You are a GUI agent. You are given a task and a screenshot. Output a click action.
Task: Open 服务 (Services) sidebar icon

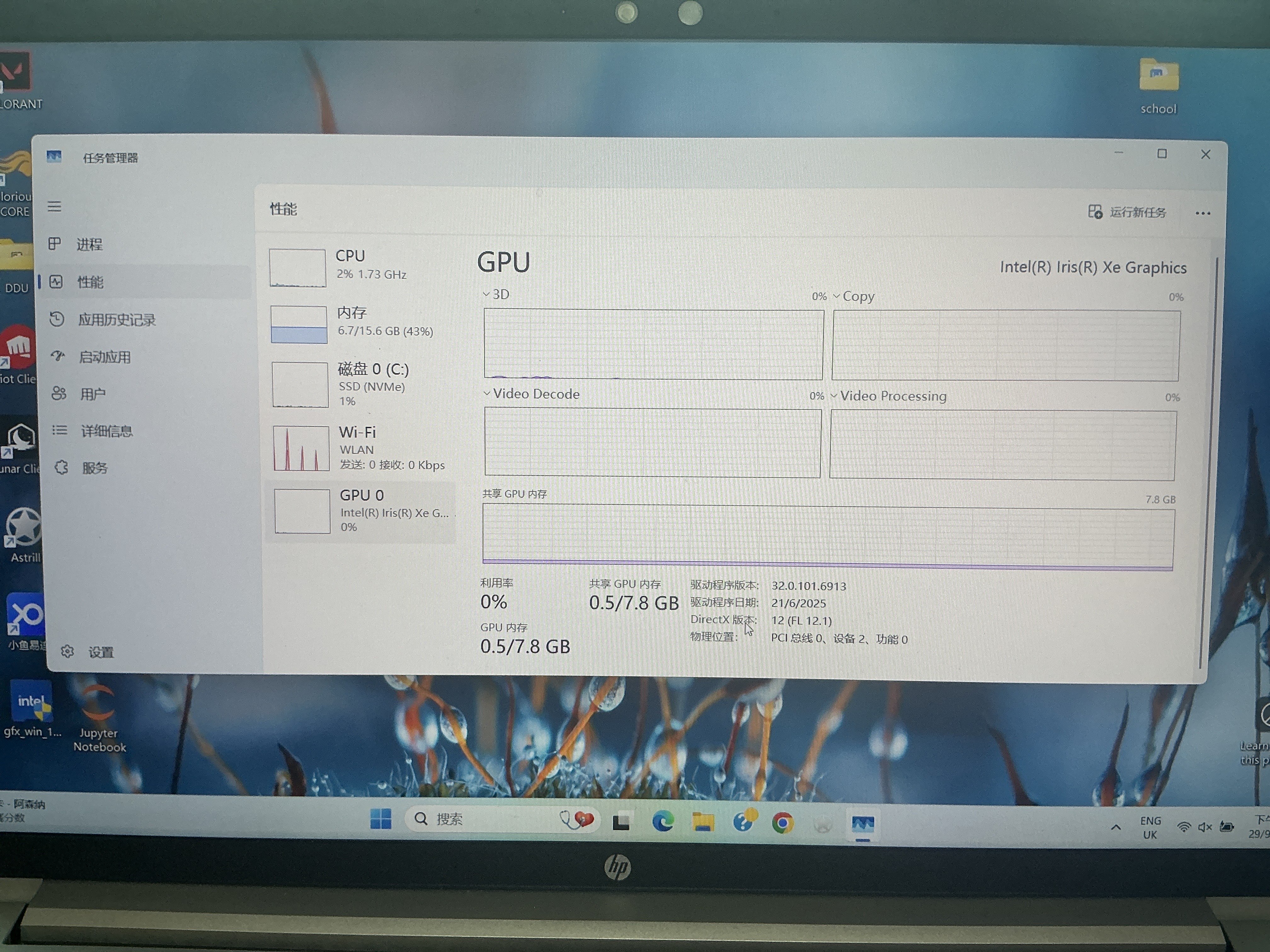61,468
